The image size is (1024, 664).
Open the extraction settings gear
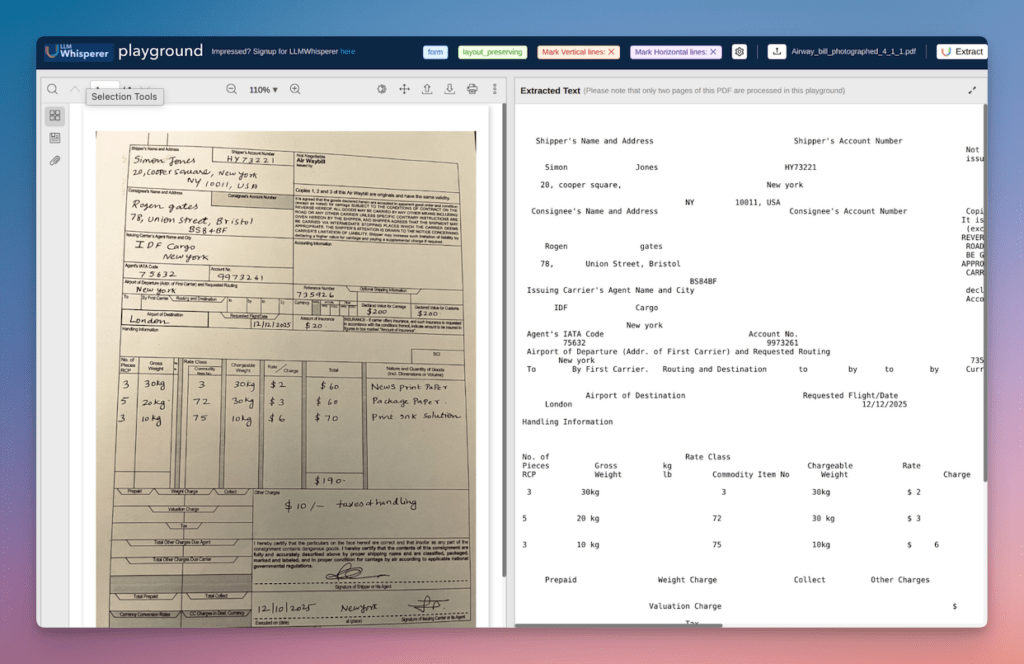739,52
